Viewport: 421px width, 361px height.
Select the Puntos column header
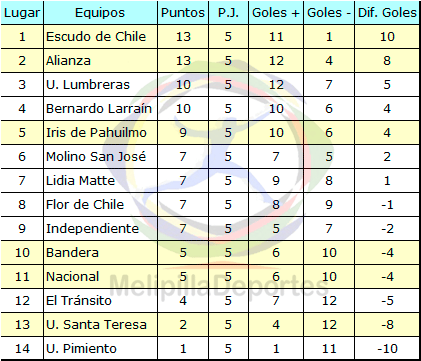(183, 13)
